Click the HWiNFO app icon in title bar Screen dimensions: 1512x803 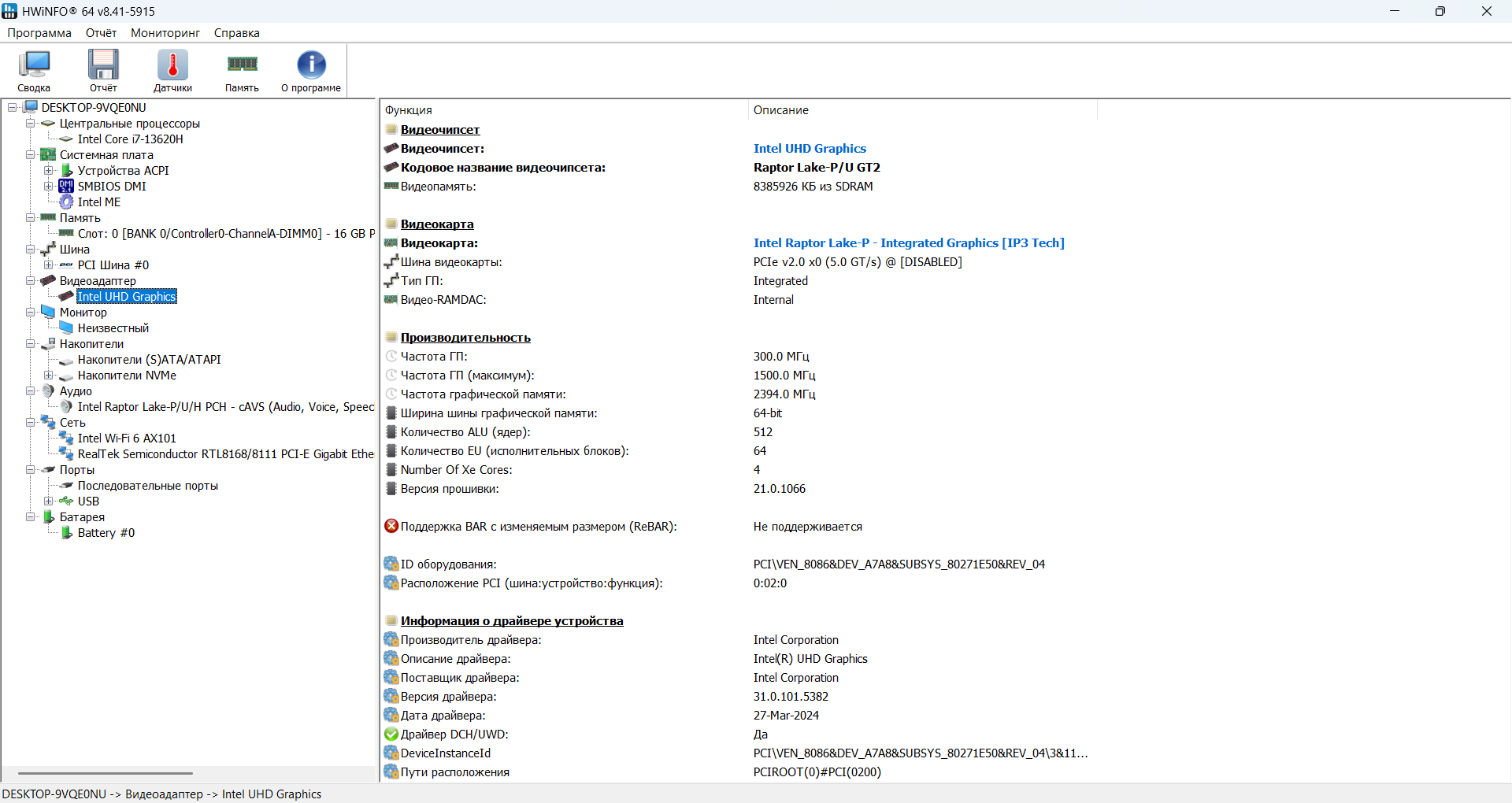(x=9, y=11)
